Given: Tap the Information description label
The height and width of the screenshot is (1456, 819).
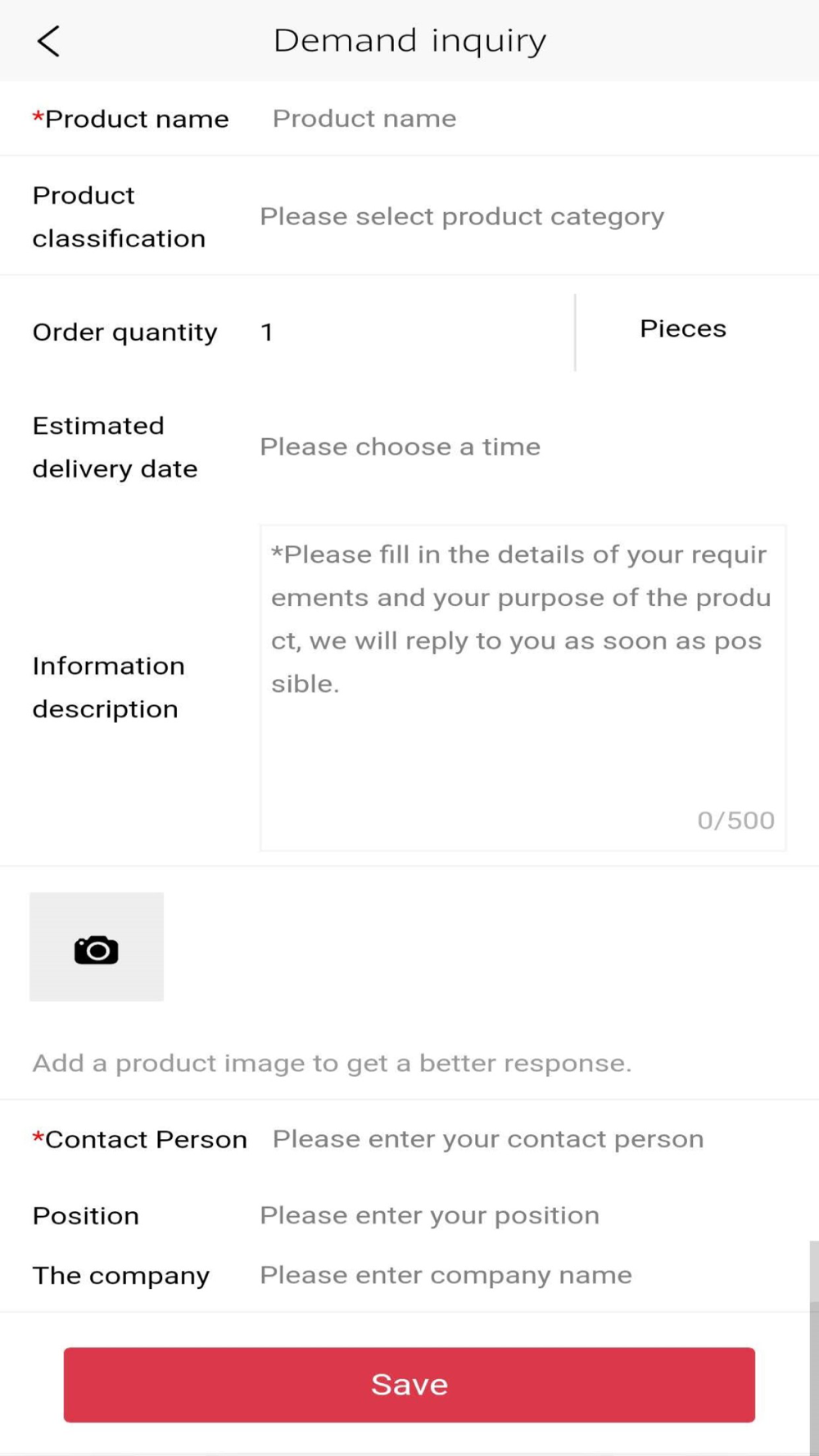Looking at the screenshot, I should click(x=108, y=687).
